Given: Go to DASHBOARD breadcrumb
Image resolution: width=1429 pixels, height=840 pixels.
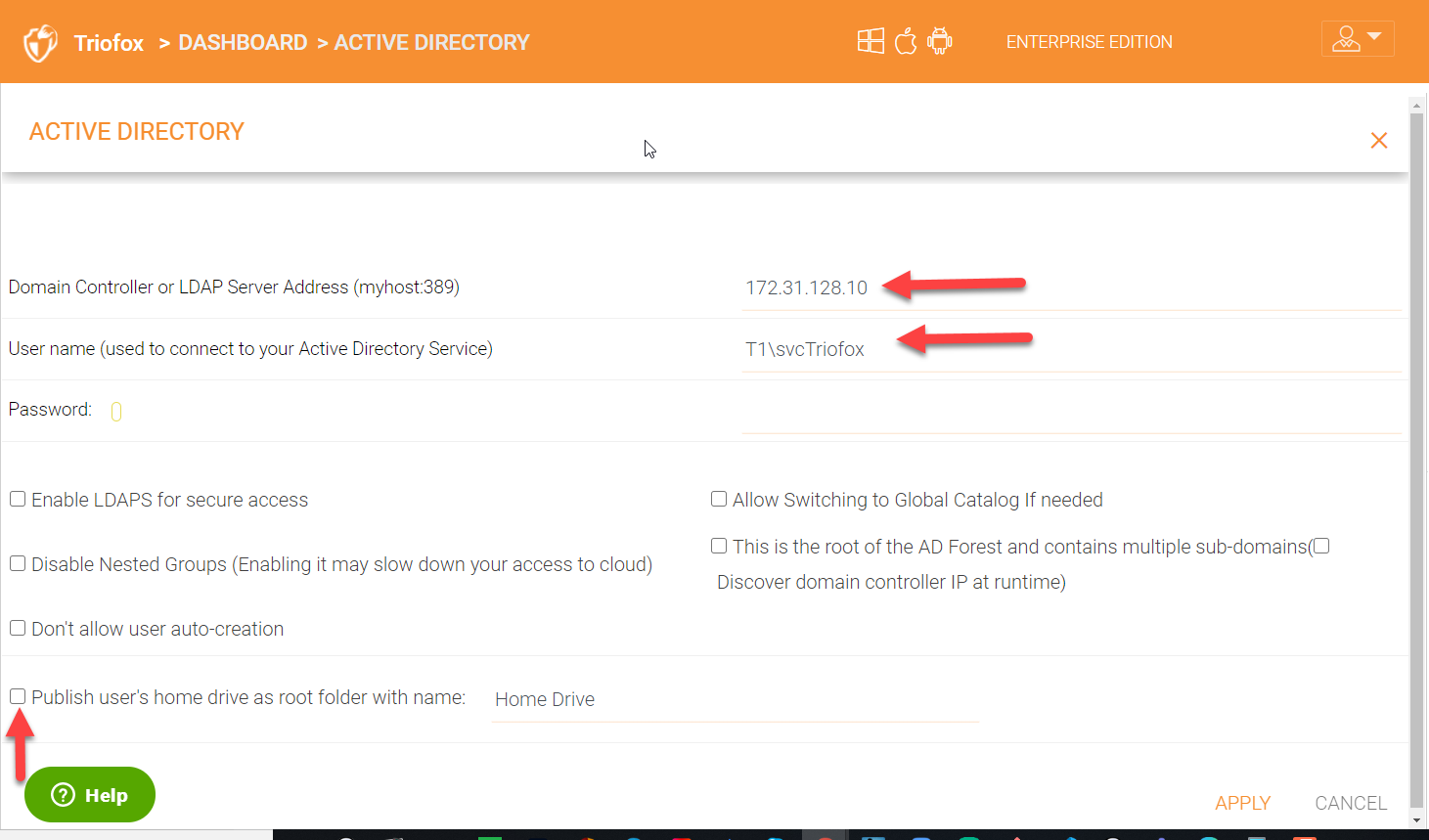Looking at the screenshot, I should [x=243, y=42].
